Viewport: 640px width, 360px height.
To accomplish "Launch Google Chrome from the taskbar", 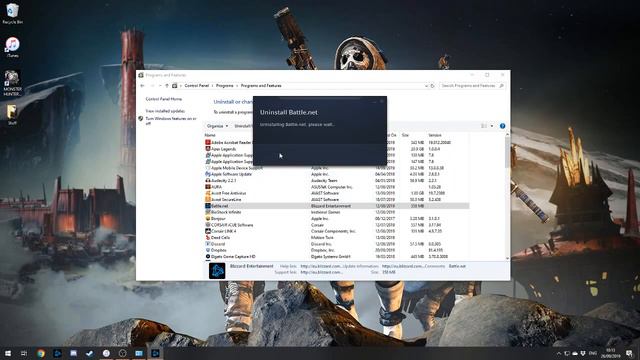I will (40, 353).
